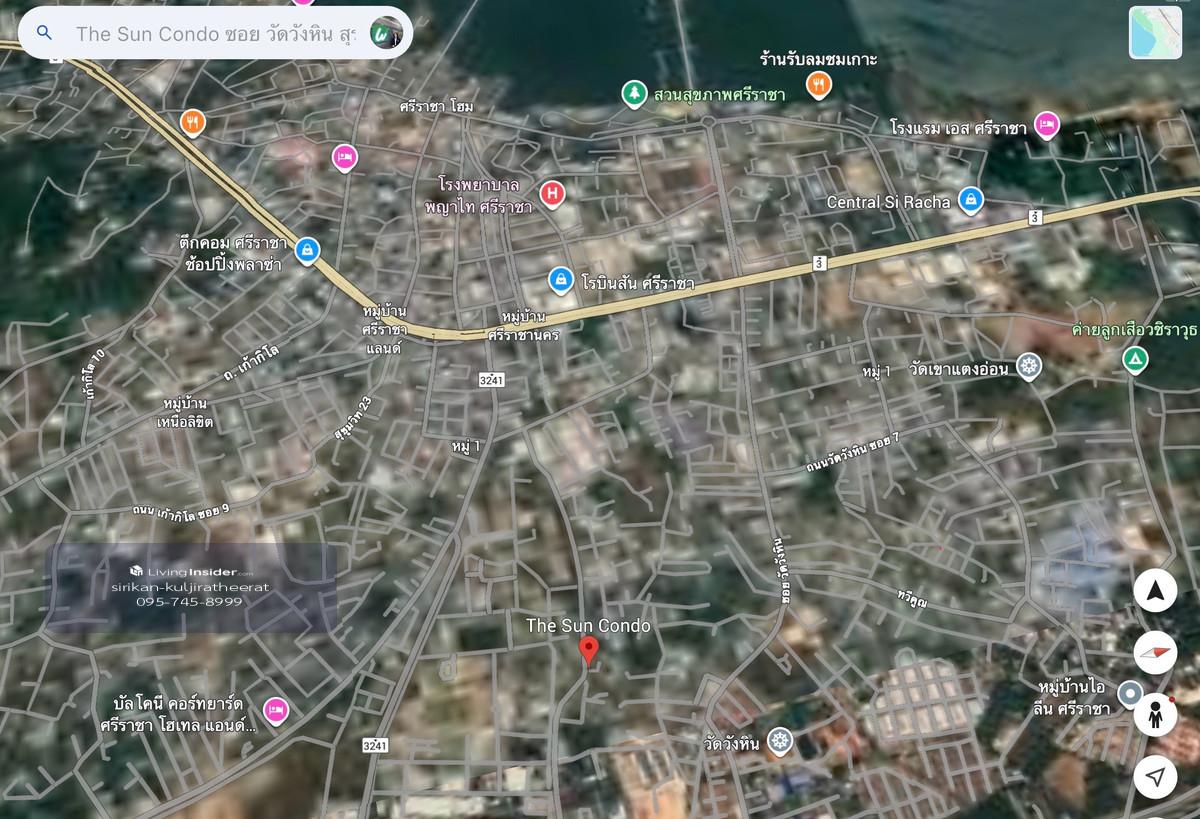
Task: Click the โรบินสัน ศรีราชา shopping marker
Action: click(x=560, y=281)
